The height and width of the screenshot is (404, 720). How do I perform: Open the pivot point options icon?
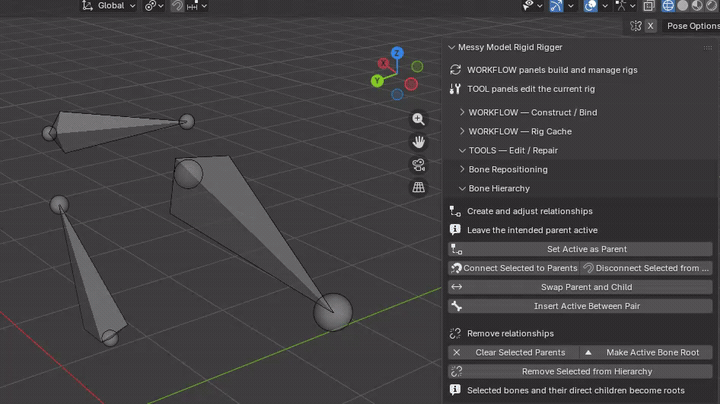tap(150, 6)
